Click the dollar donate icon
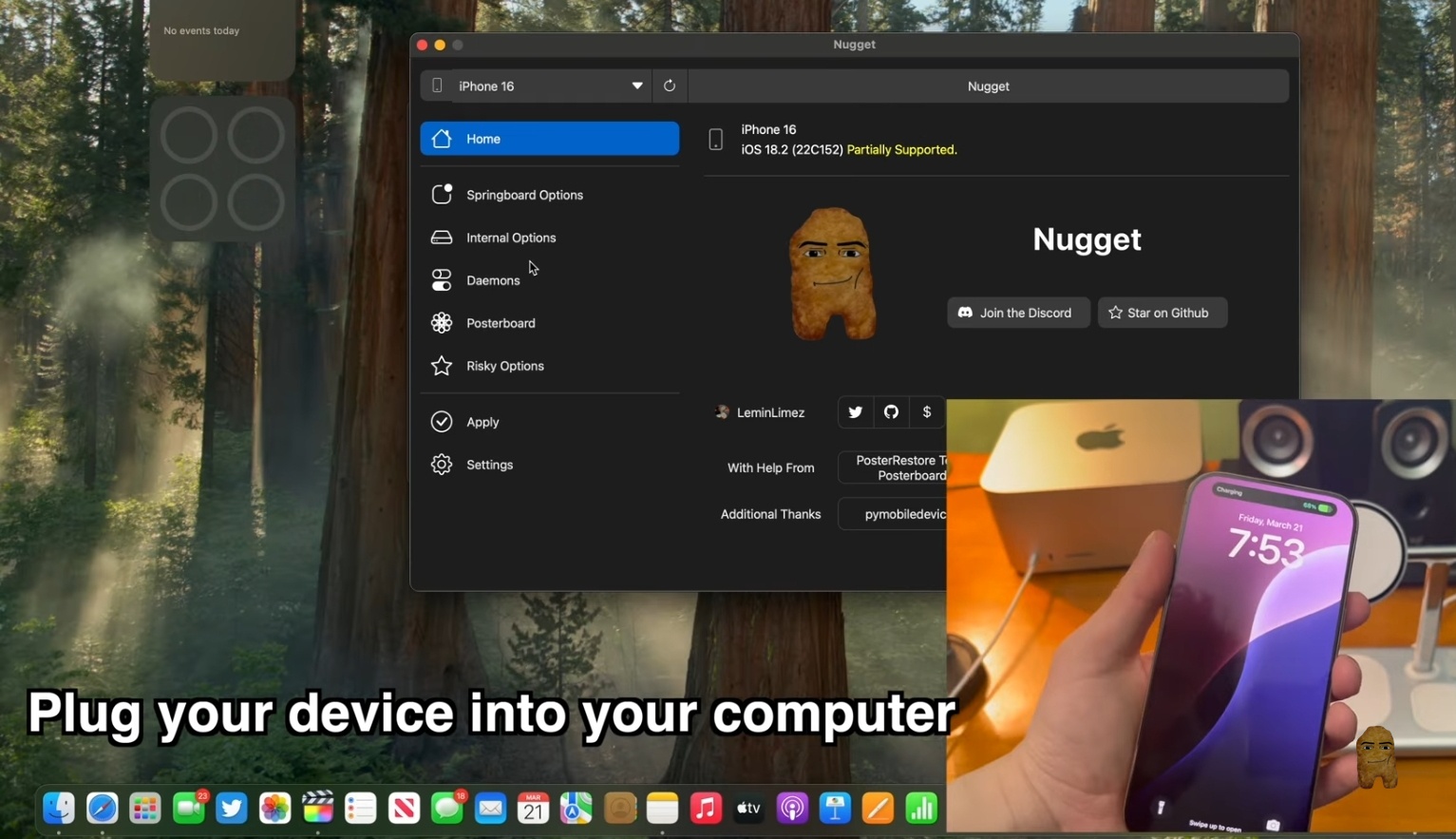The width and height of the screenshot is (1456, 839). tap(927, 412)
